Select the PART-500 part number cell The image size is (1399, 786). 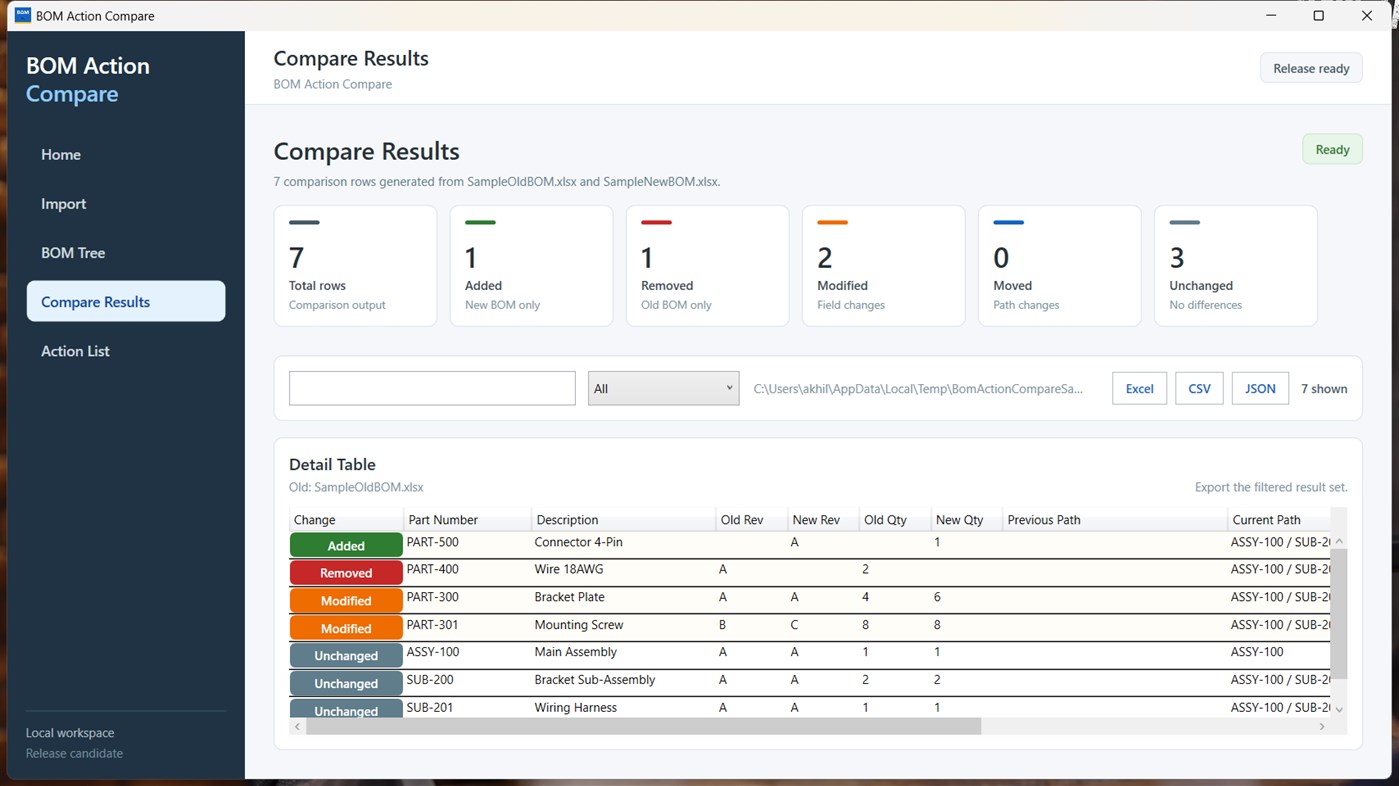(x=467, y=543)
